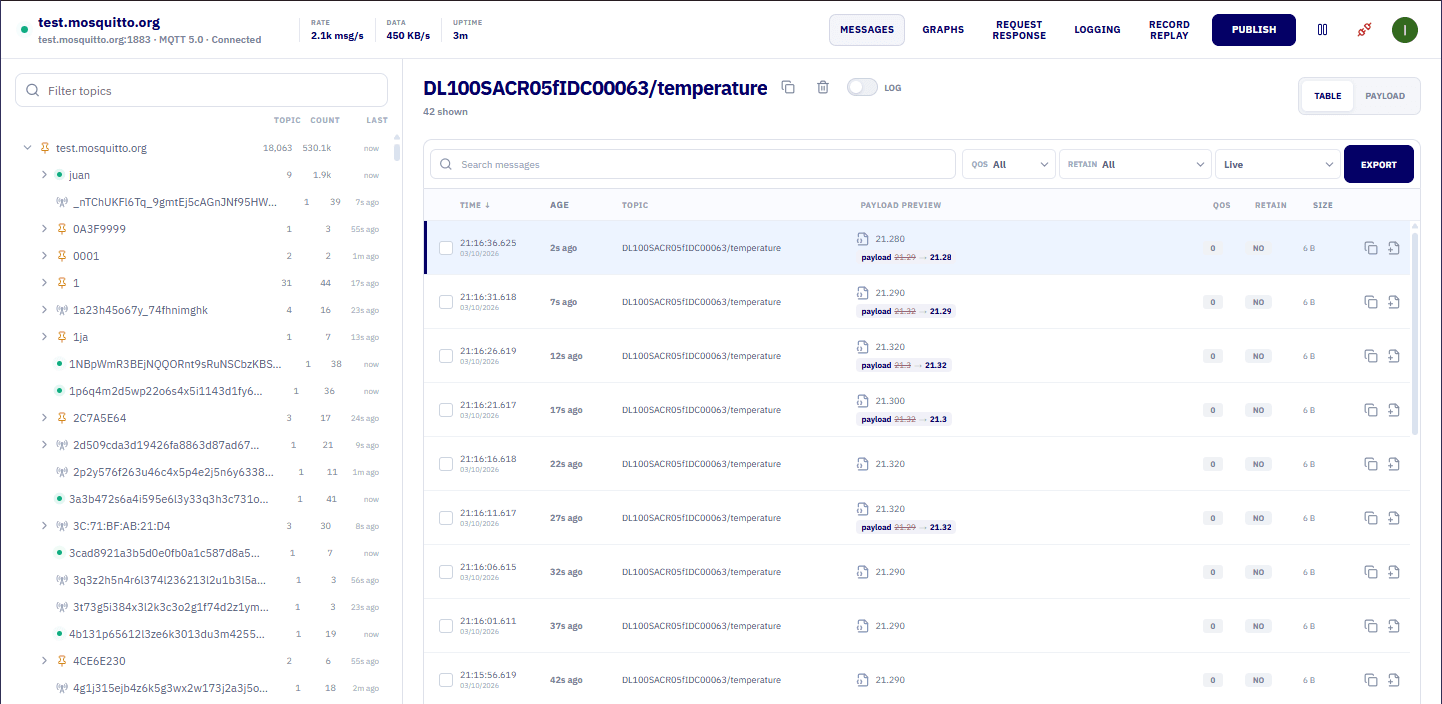Check the 21:16:06.615 message checkbox
Viewport: 1442px width, 704px height.
(446, 572)
